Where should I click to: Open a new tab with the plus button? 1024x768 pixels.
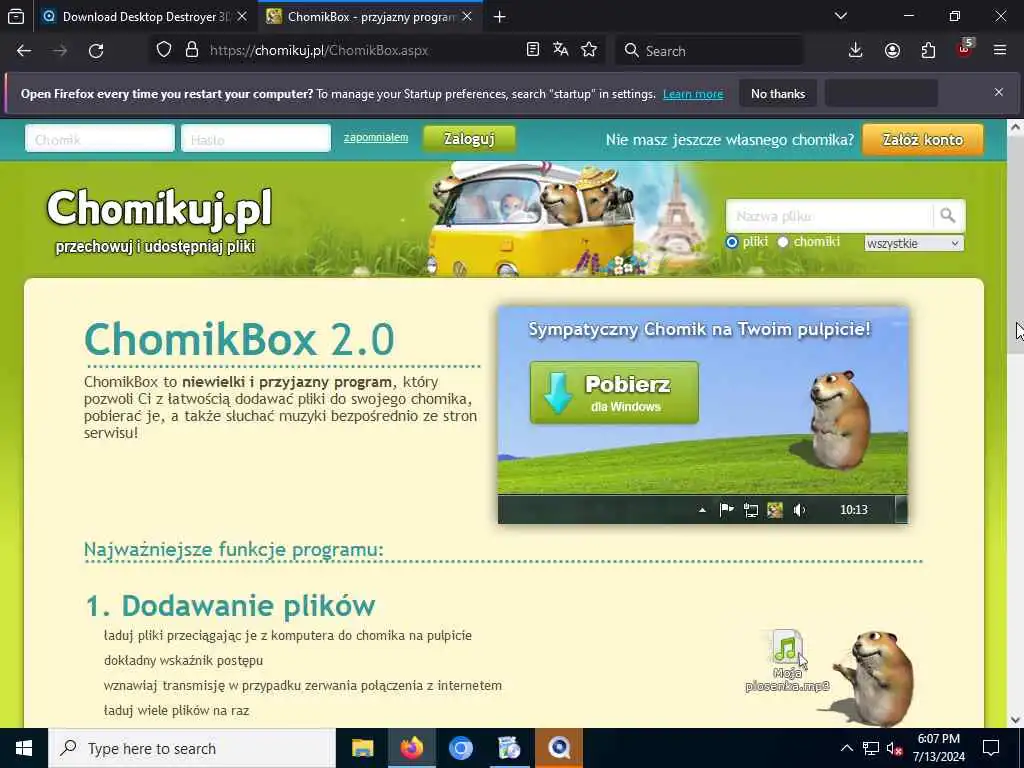click(x=500, y=17)
